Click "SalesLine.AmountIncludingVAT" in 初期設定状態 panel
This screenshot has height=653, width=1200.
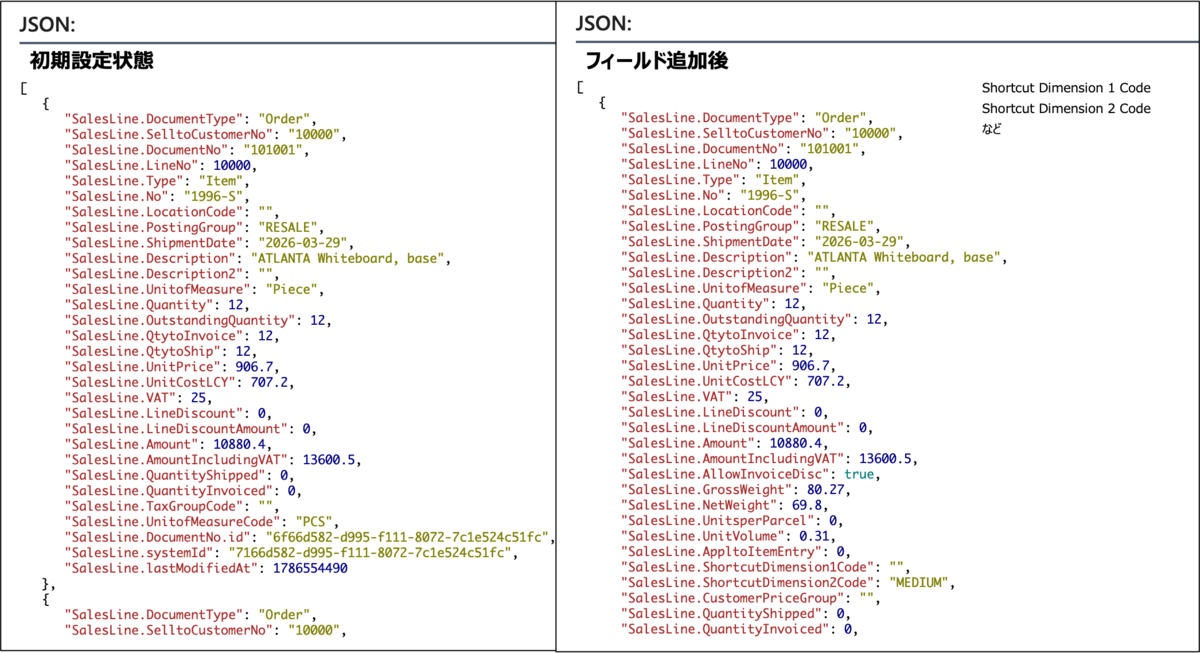point(175,459)
